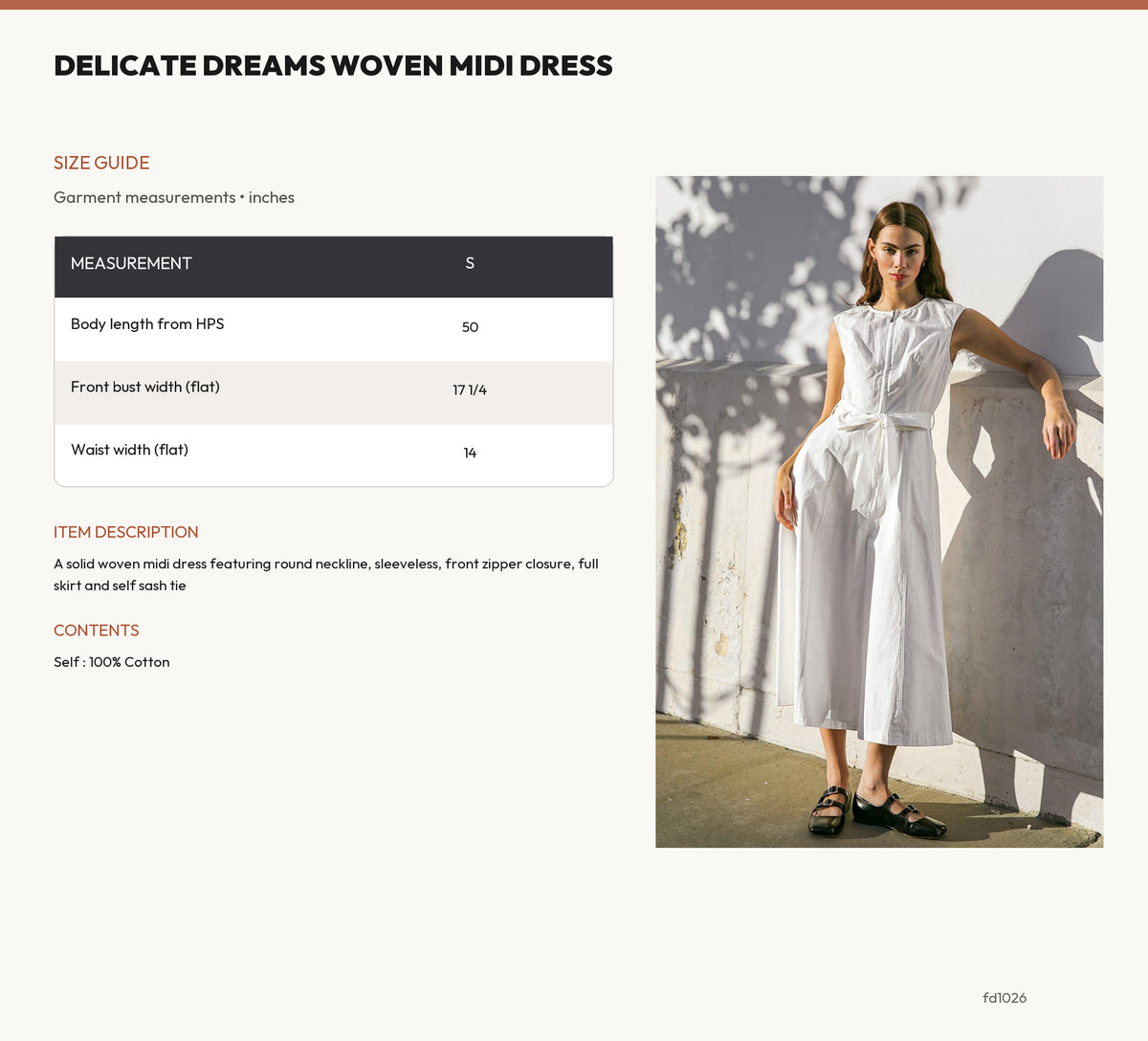Screen dimensions: 1148x1041
Task: Click the MEASUREMENT column header
Action: 131,263
